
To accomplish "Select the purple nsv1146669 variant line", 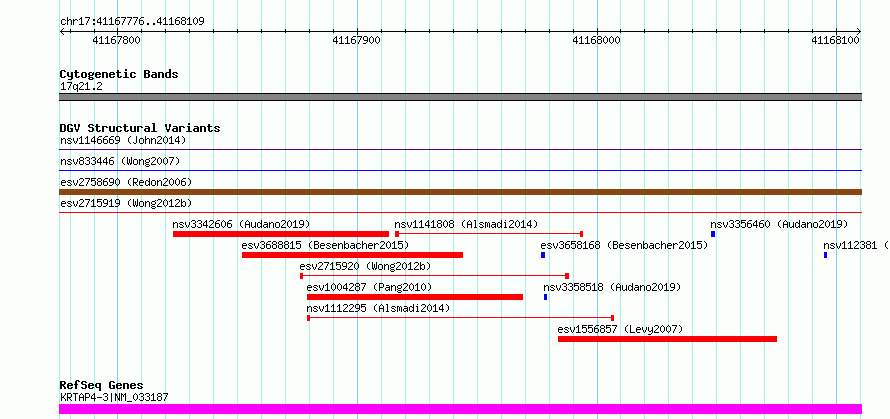I will pos(460,150).
